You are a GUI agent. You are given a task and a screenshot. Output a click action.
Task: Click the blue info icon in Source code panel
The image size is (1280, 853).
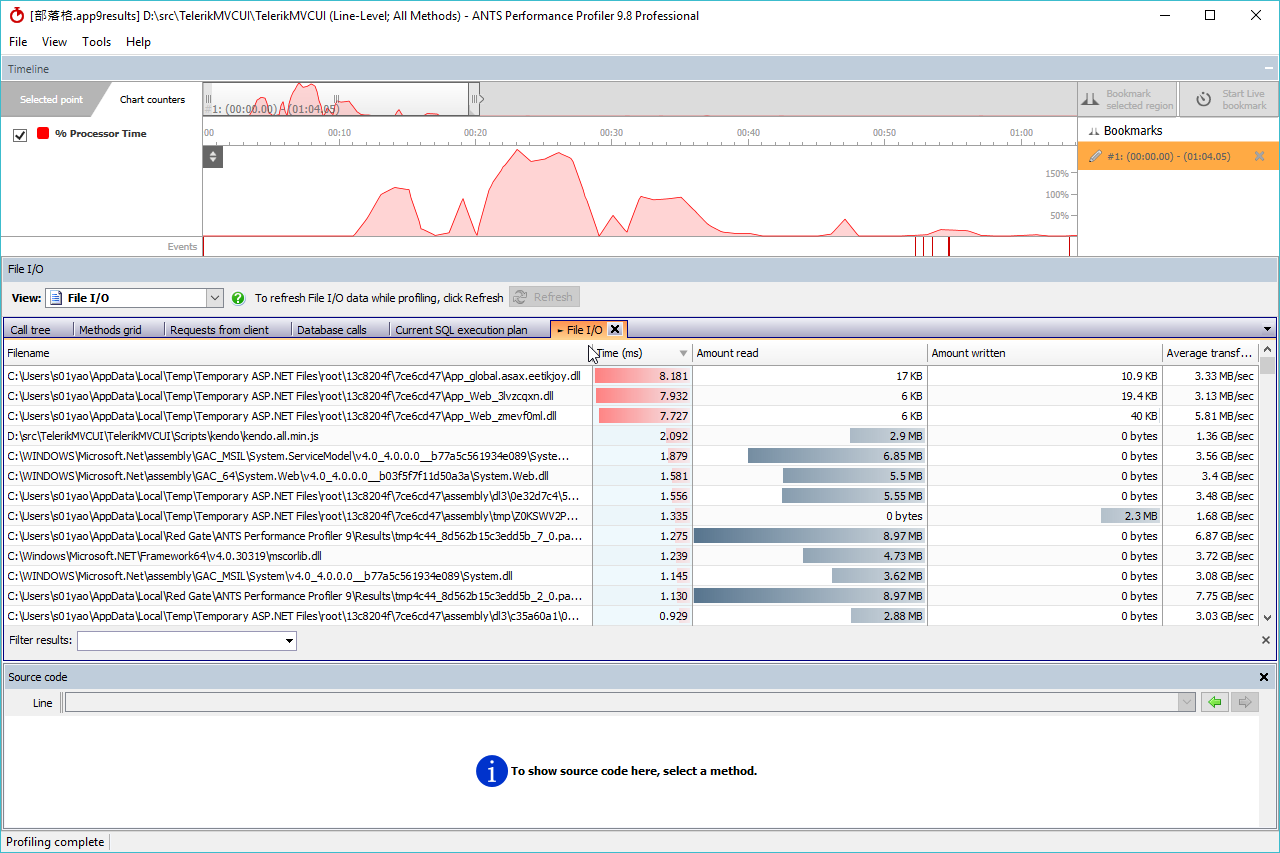pyautogui.click(x=491, y=771)
